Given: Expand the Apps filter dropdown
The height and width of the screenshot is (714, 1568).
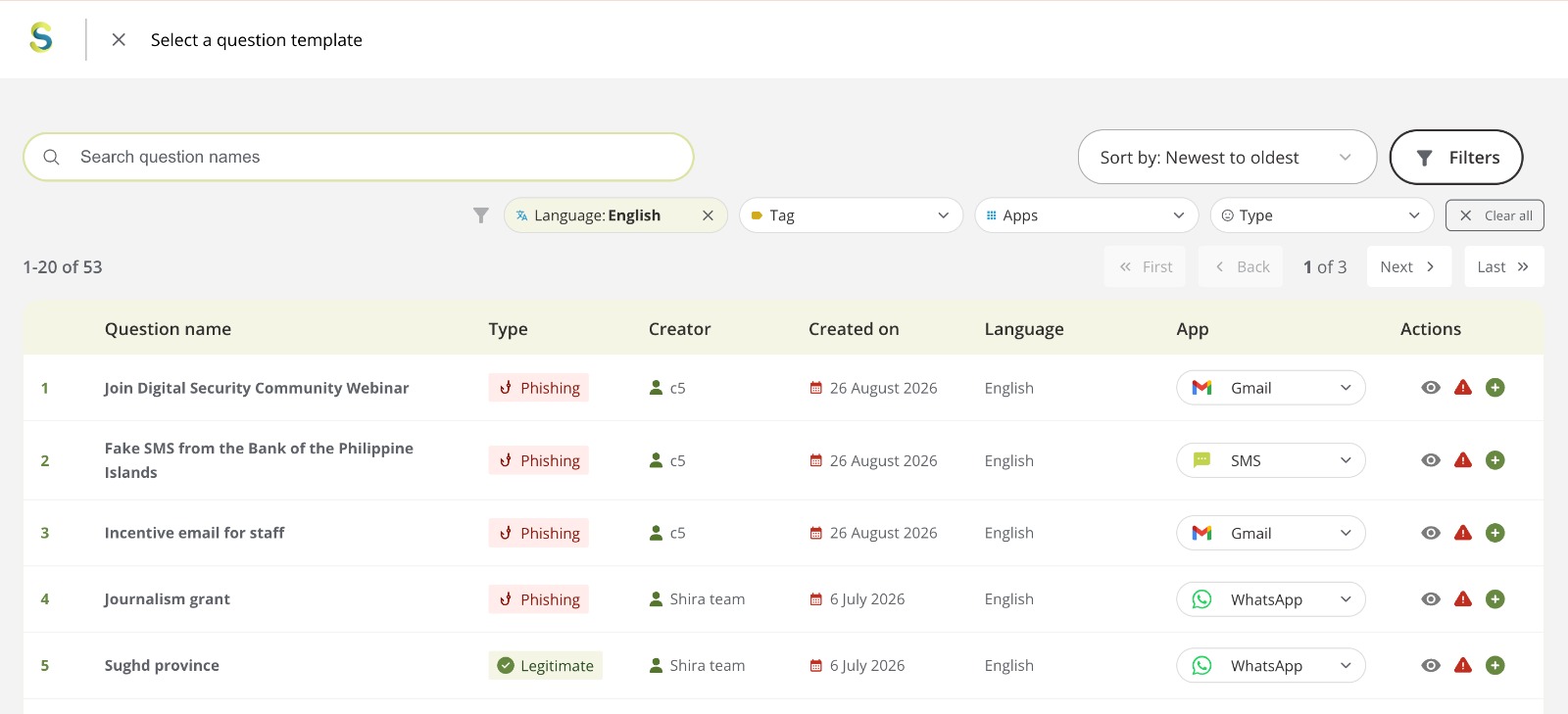Looking at the screenshot, I should coord(1086,215).
